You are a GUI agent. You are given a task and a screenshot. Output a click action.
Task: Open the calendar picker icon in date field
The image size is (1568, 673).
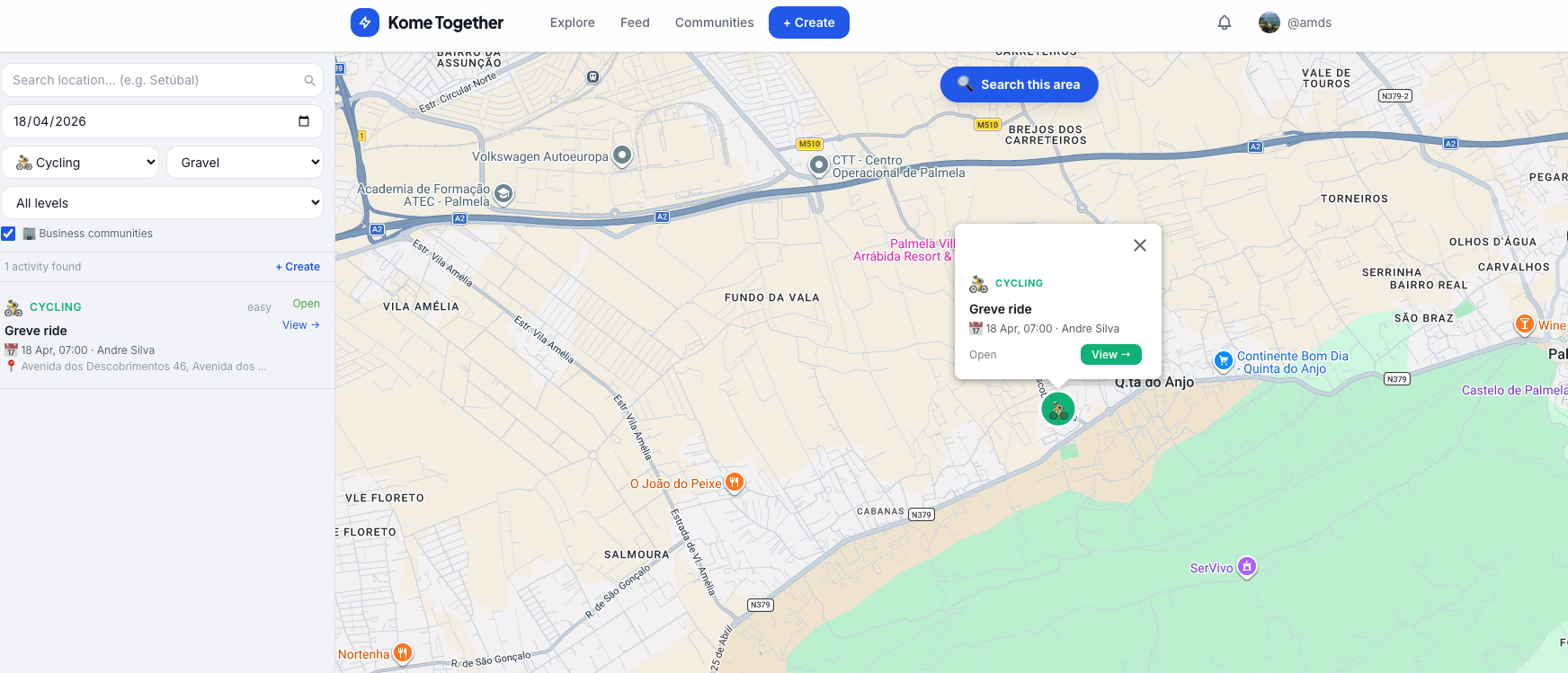point(304,121)
